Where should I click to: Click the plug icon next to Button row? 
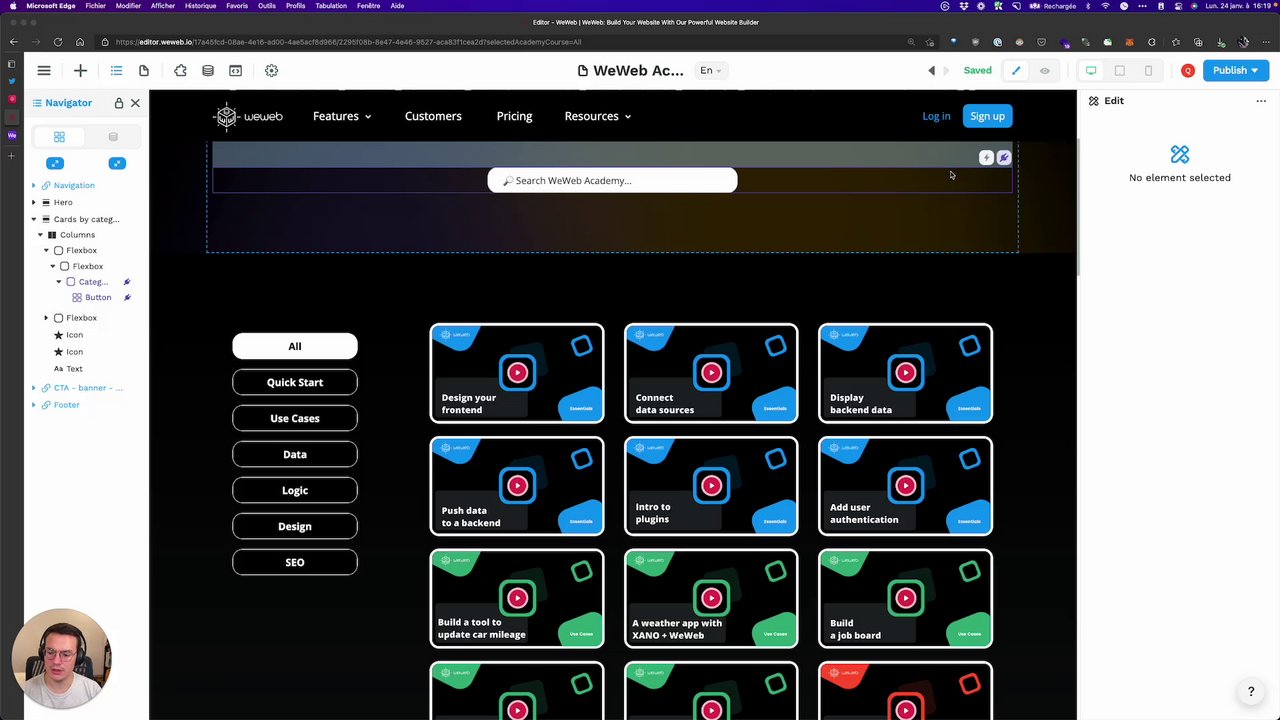pyautogui.click(x=127, y=298)
